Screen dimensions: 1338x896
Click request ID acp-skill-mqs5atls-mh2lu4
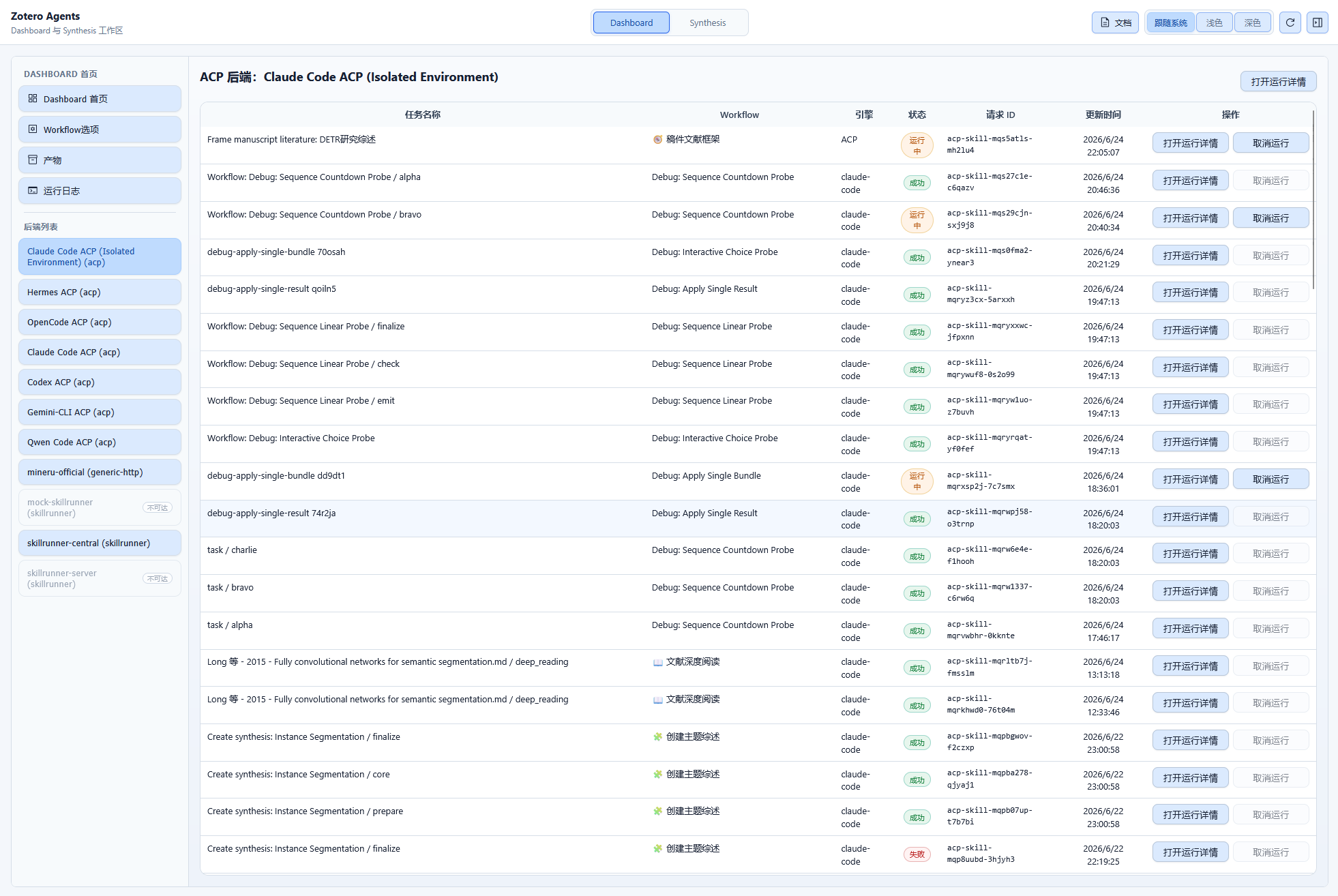(x=990, y=145)
